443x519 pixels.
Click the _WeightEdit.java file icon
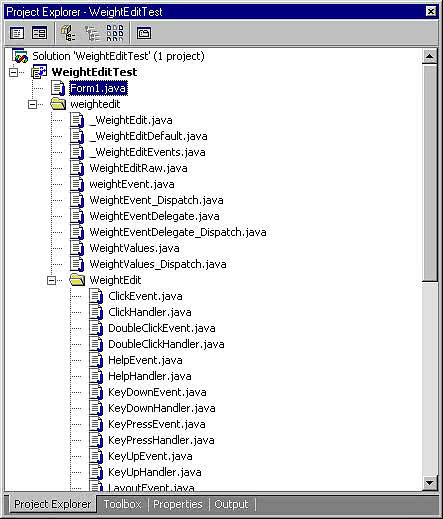pos(77,120)
